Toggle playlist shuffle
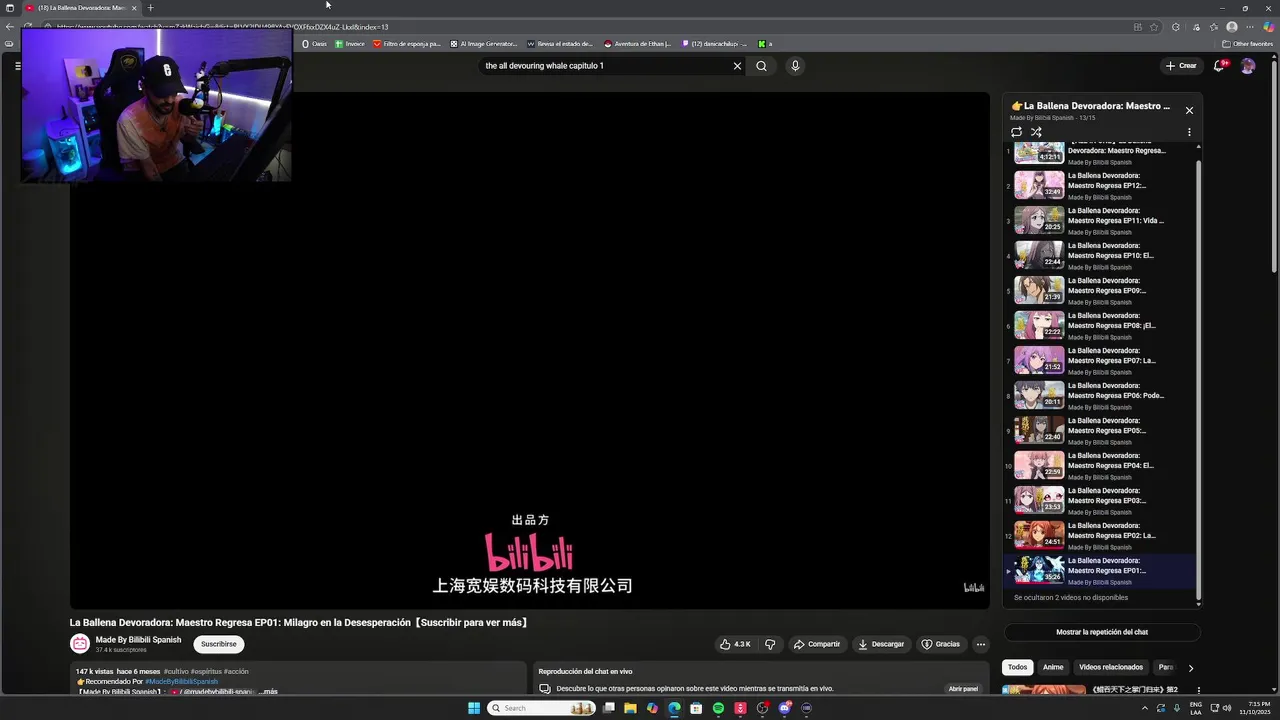This screenshot has height=720, width=1280. click(x=1036, y=132)
